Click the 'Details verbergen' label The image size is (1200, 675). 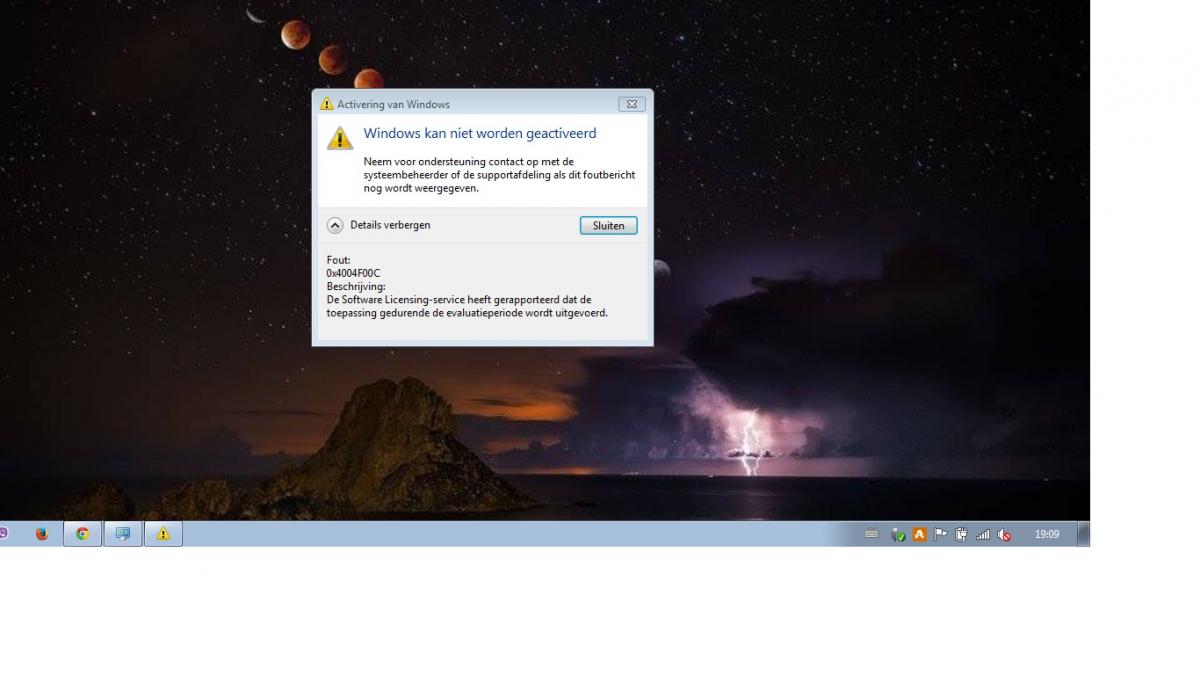(390, 226)
